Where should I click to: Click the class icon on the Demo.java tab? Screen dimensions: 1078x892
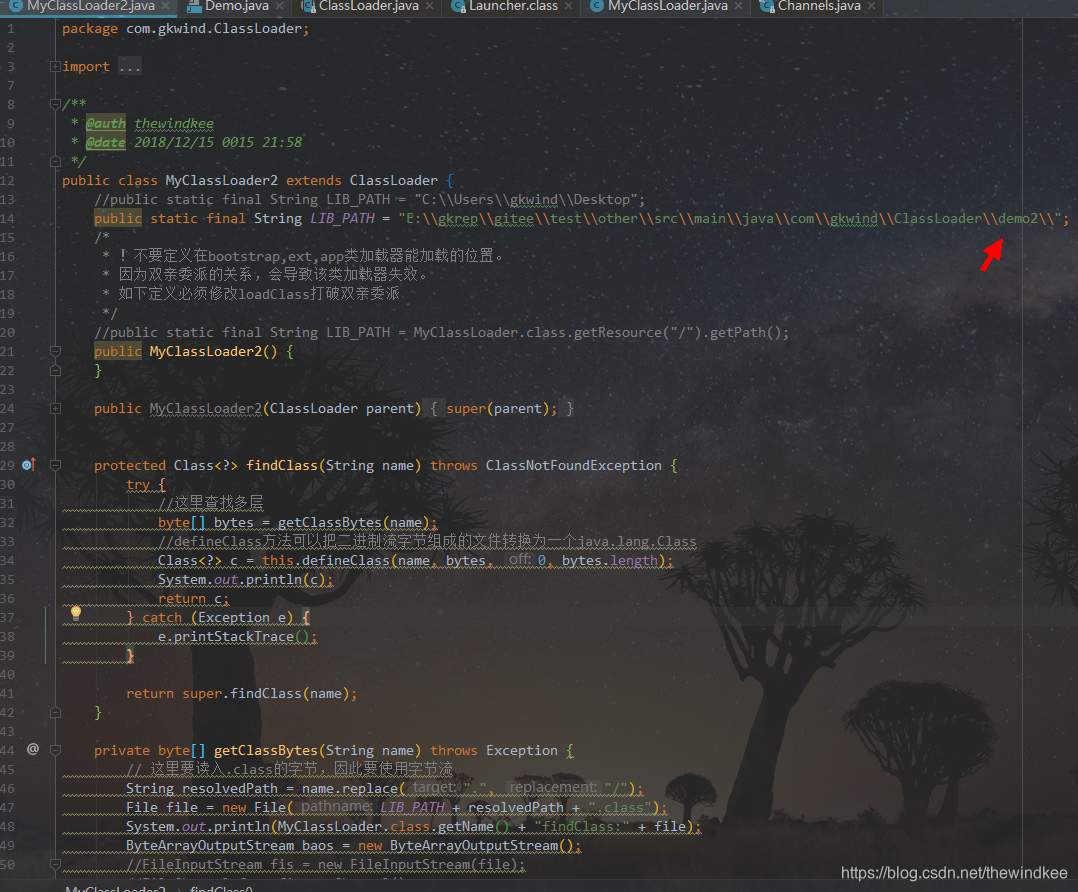click(194, 6)
